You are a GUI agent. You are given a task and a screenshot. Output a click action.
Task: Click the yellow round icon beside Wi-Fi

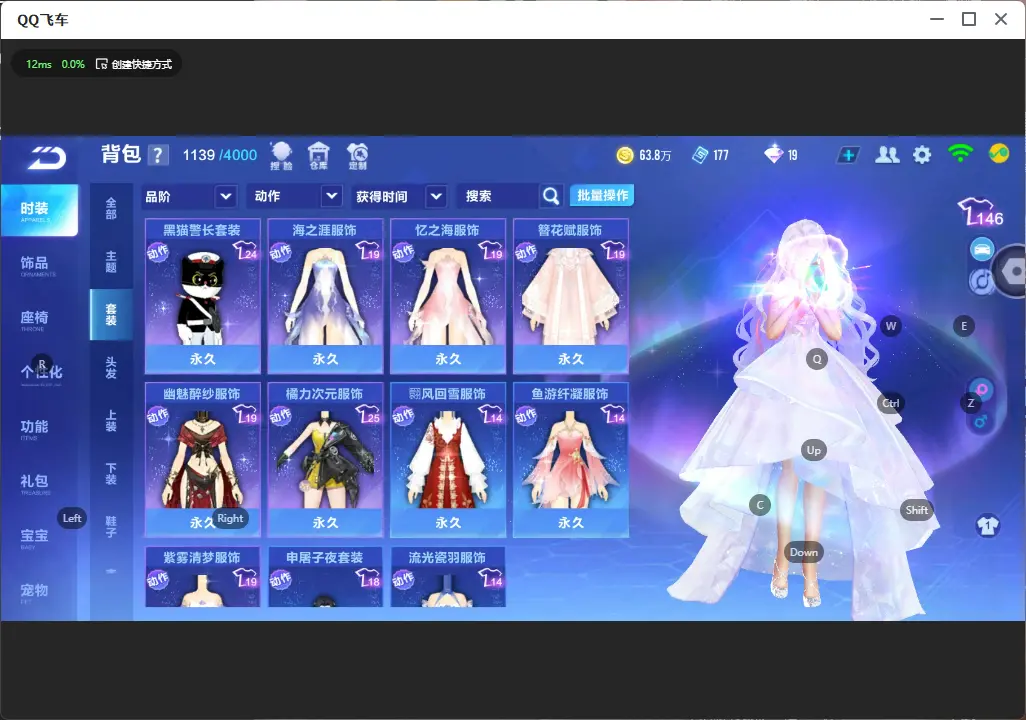[999, 154]
